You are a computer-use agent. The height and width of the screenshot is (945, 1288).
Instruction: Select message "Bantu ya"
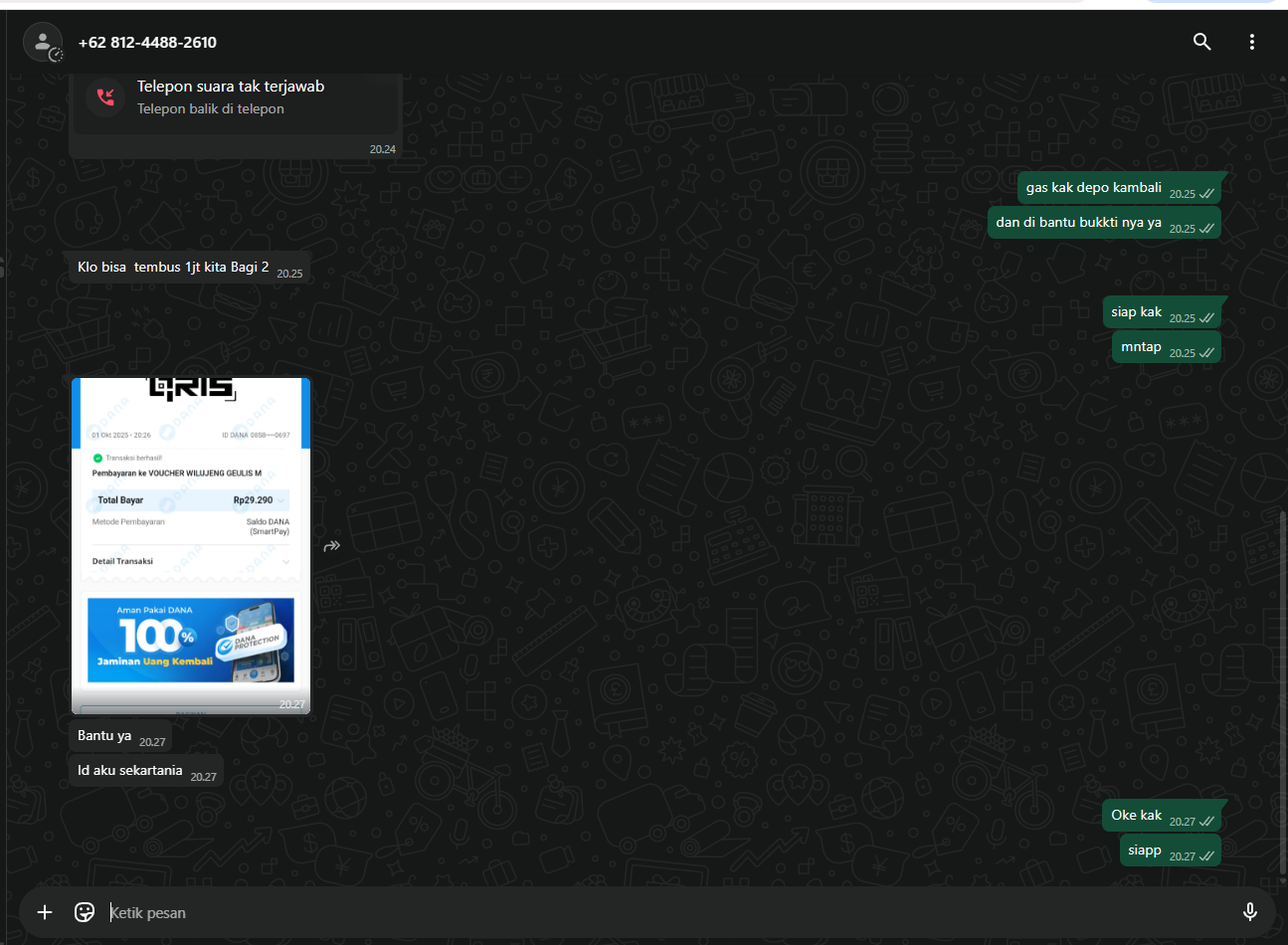pyautogui.click(x=121, y=736)
